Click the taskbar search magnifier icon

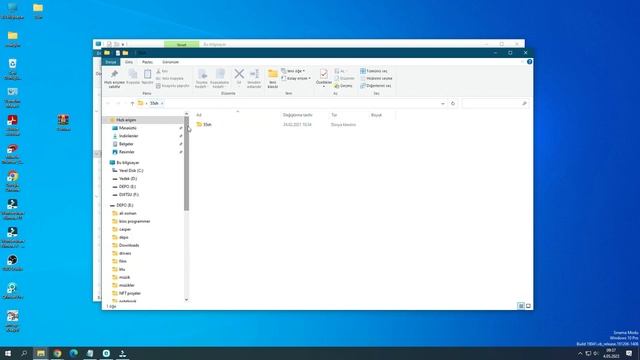tap(24, 353)
